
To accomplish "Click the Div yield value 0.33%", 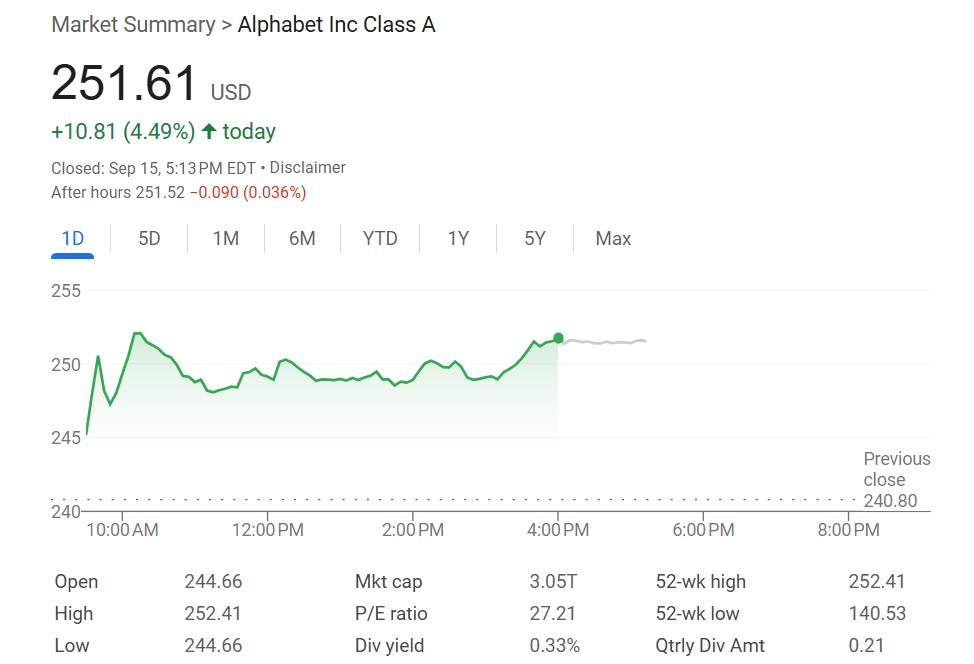I will (x=554, y=645).
